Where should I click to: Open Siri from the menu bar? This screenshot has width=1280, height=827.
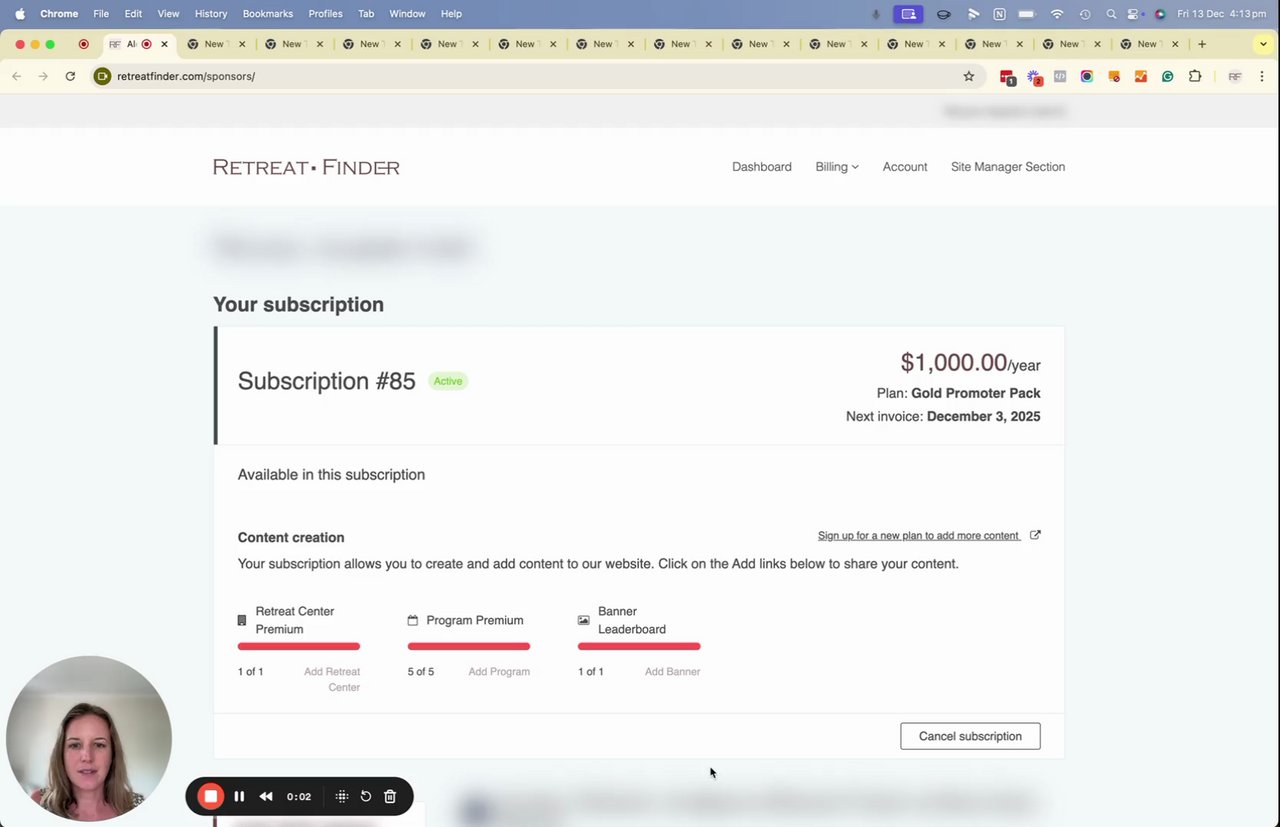tap(1160, 14)
